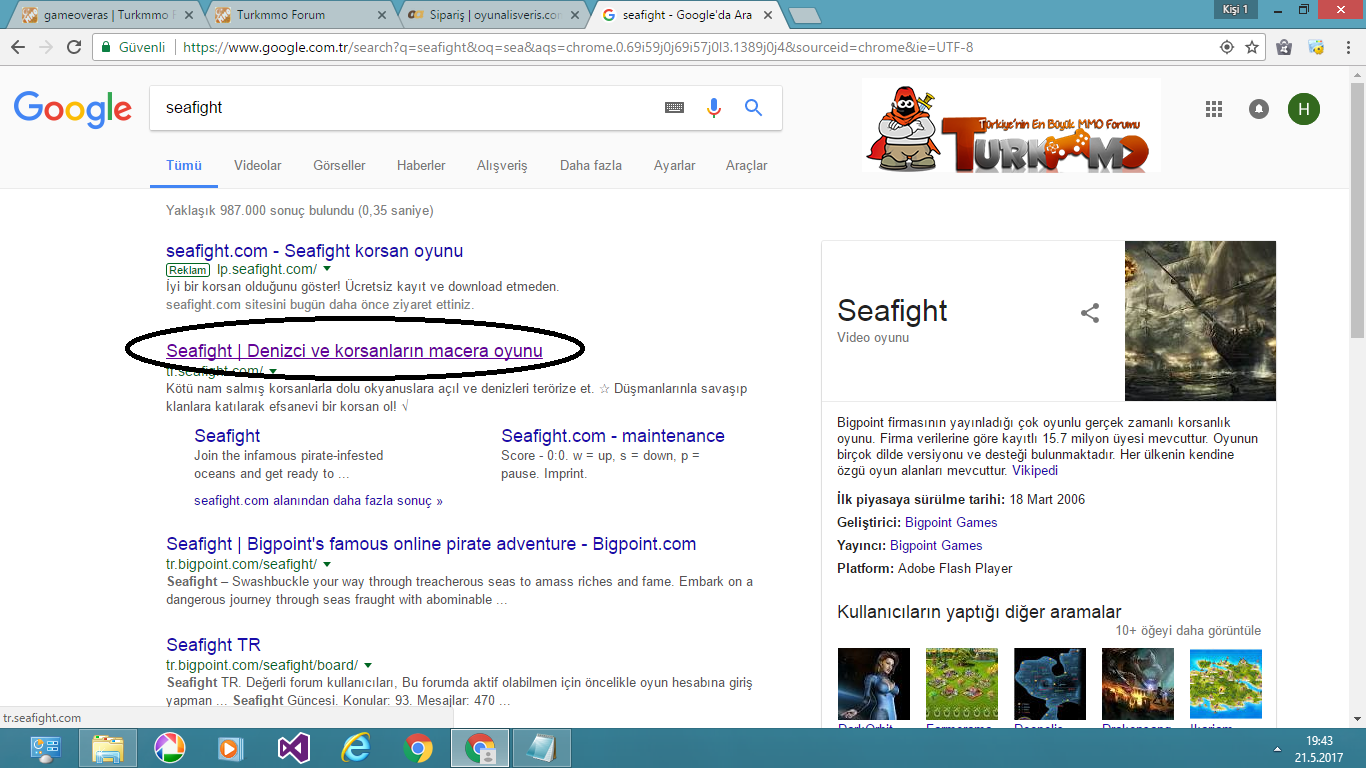Go back to the previous page
This screenshot has height=768, width=1366.
pos(18,47)
